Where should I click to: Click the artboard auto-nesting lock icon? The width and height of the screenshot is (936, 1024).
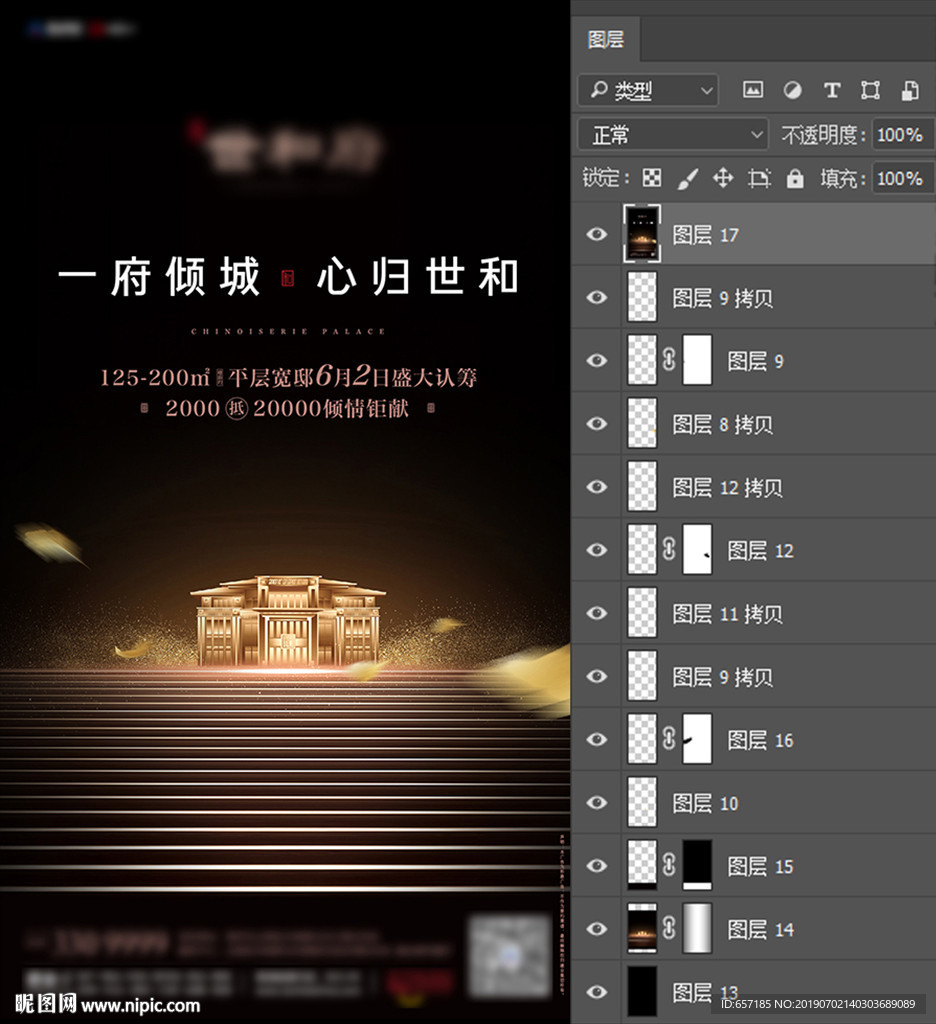[x=759, y=178]
